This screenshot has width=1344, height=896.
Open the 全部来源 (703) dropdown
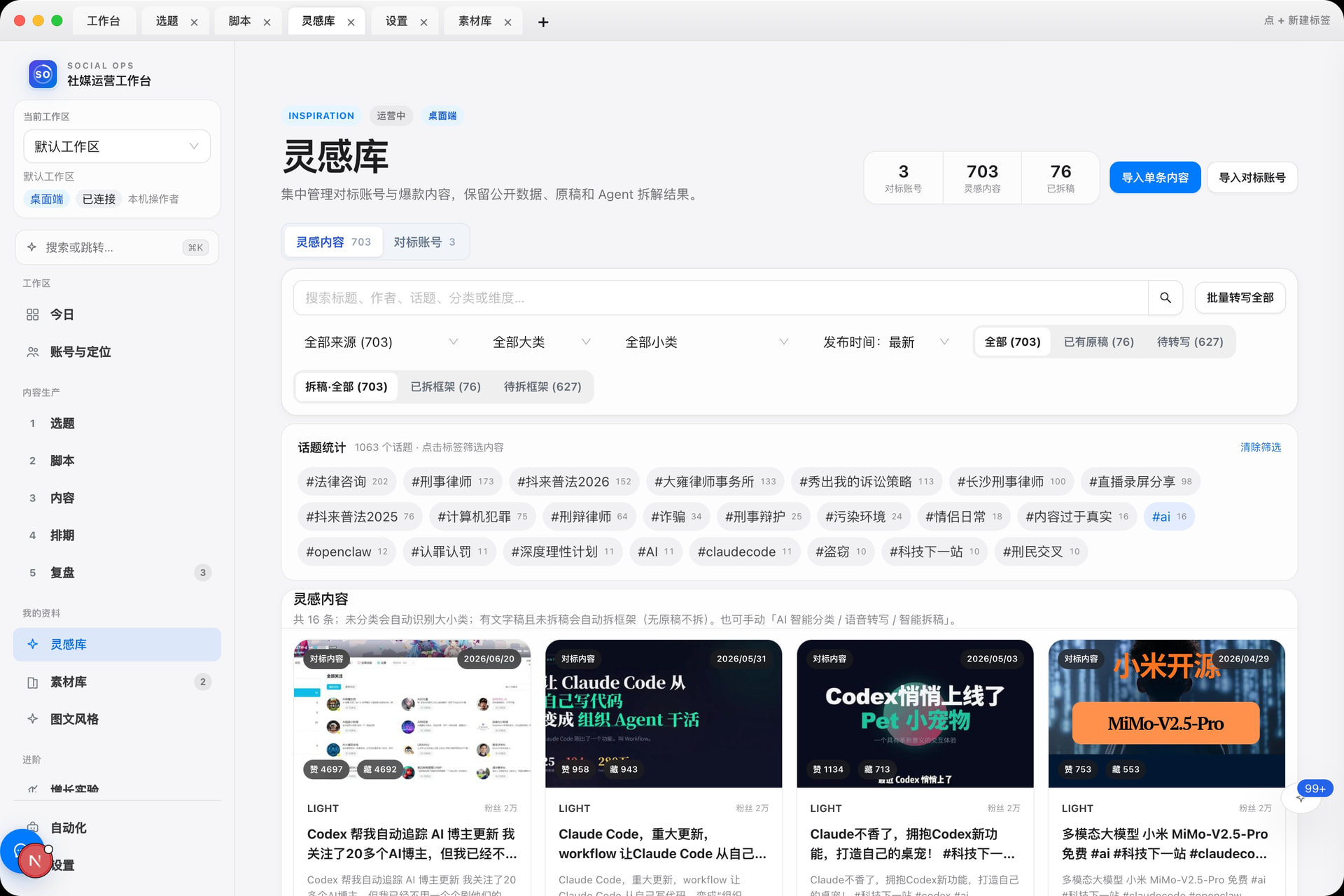381,342
